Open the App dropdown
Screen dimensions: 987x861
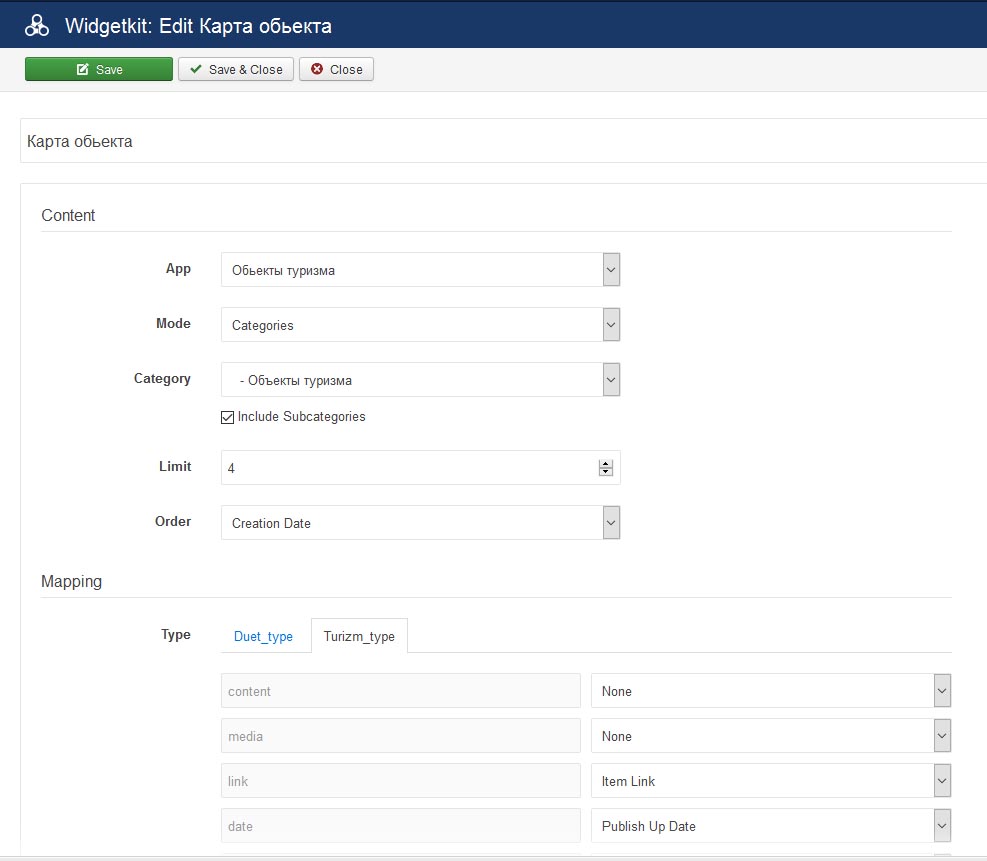coord(420,270)
